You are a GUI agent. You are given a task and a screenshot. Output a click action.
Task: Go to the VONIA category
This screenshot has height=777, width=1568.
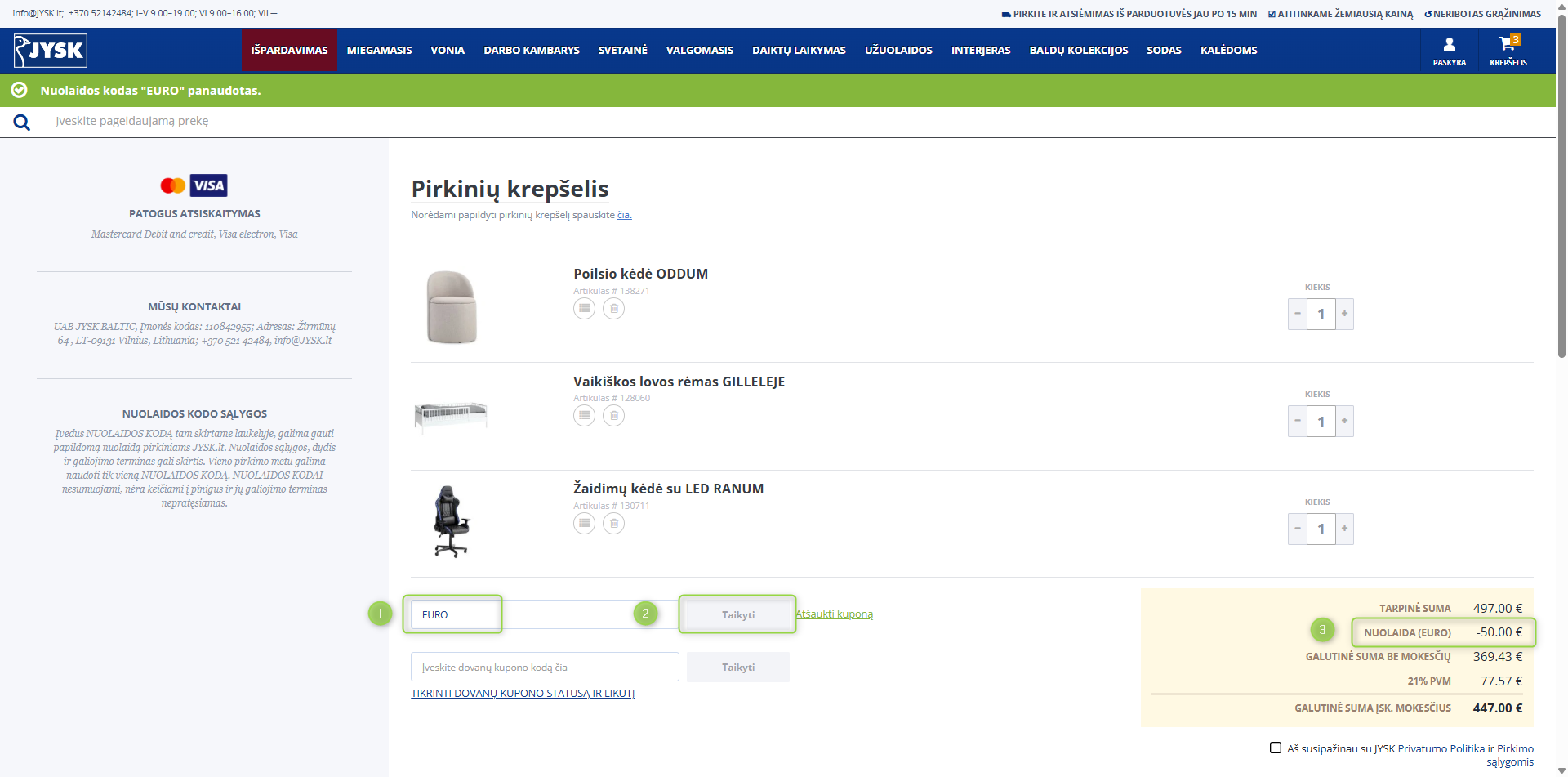click(x=448, y=51)
